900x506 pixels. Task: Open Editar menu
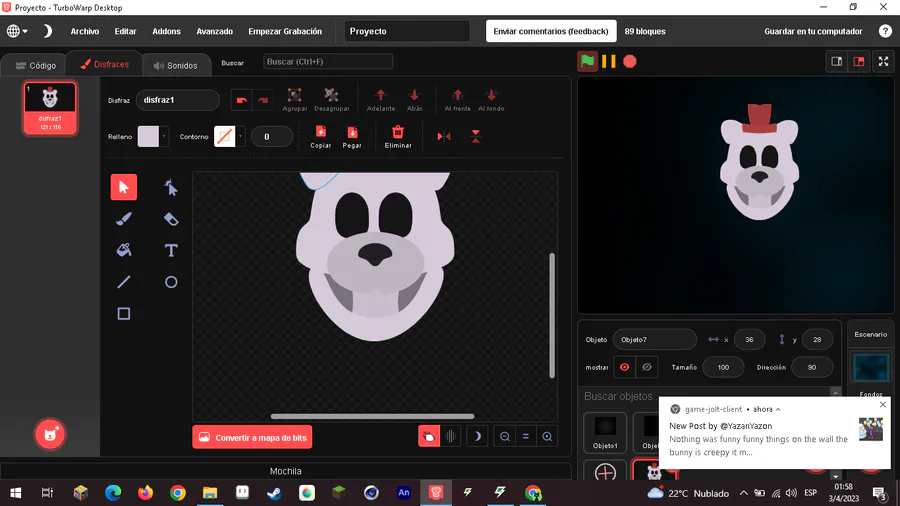point(125,32)
